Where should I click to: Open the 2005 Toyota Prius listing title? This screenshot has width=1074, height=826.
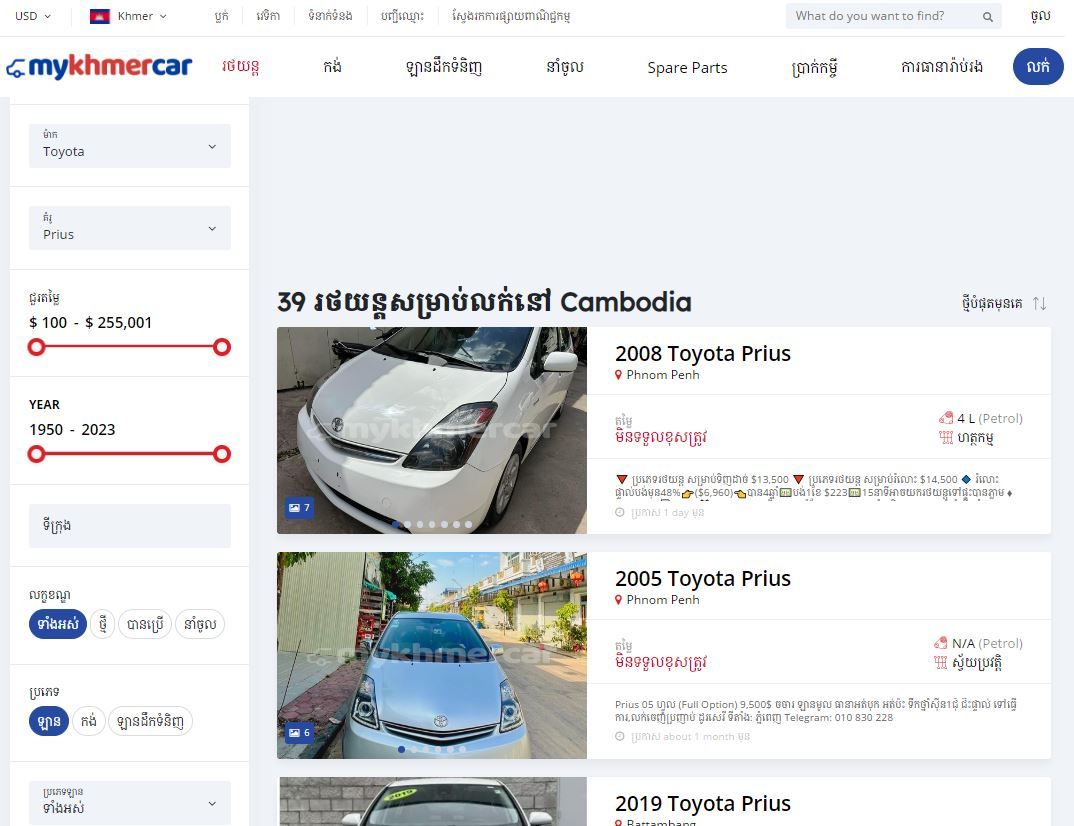[703, 578]
